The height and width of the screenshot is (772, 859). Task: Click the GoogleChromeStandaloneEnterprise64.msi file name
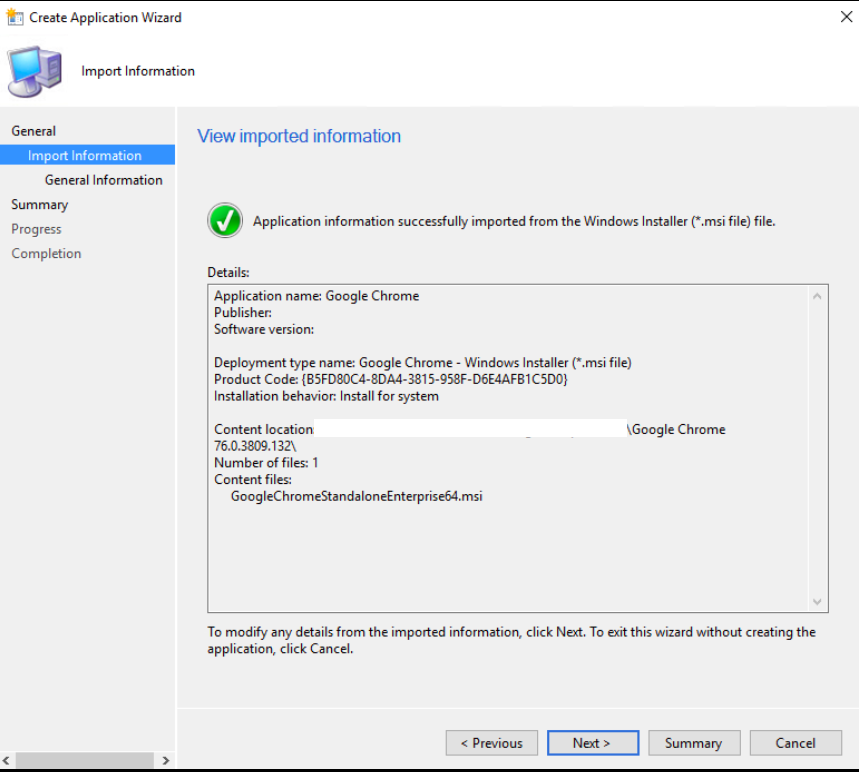coord(357,496)
